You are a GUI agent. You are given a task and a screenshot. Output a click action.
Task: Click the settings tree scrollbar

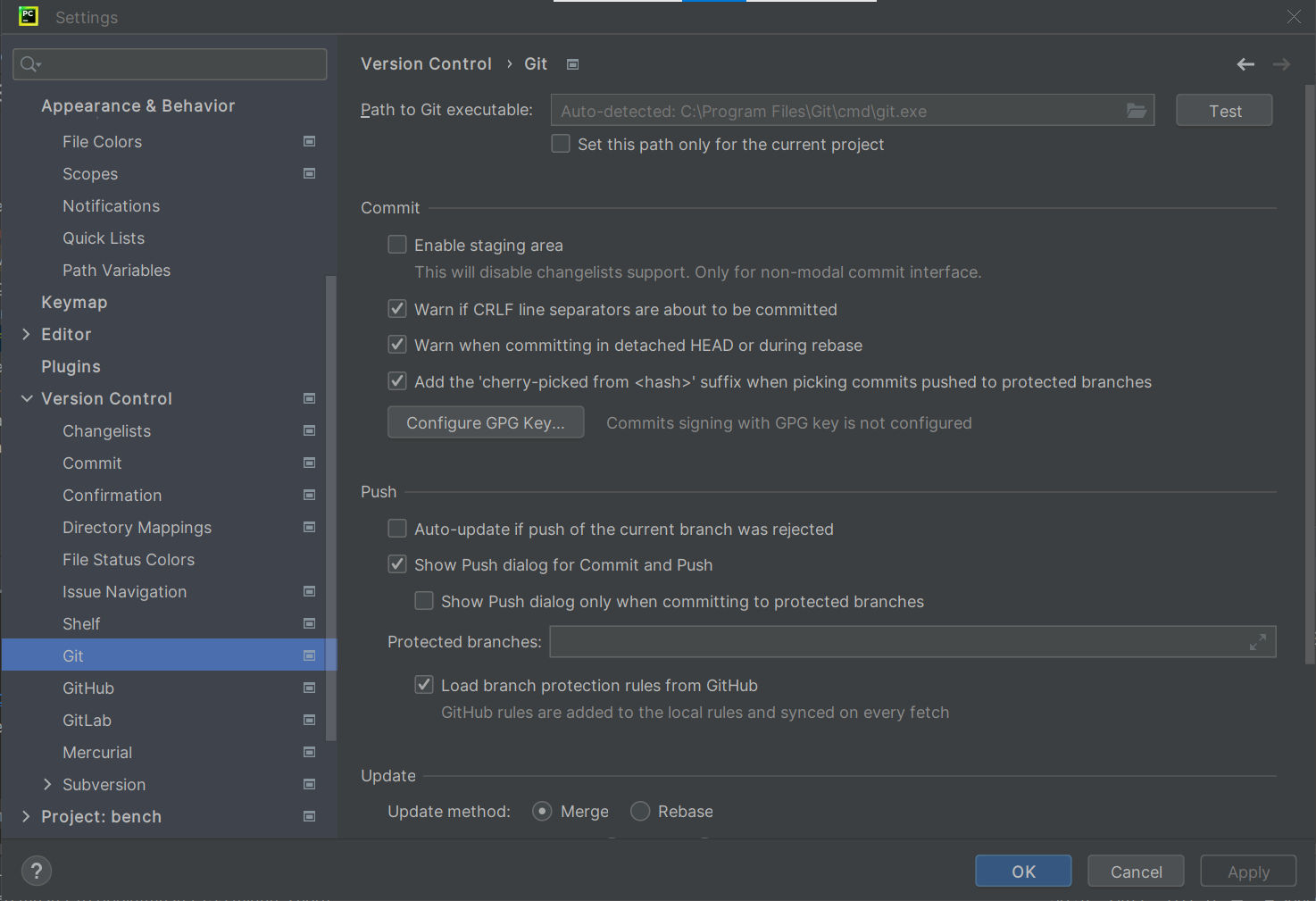(331, 509)
